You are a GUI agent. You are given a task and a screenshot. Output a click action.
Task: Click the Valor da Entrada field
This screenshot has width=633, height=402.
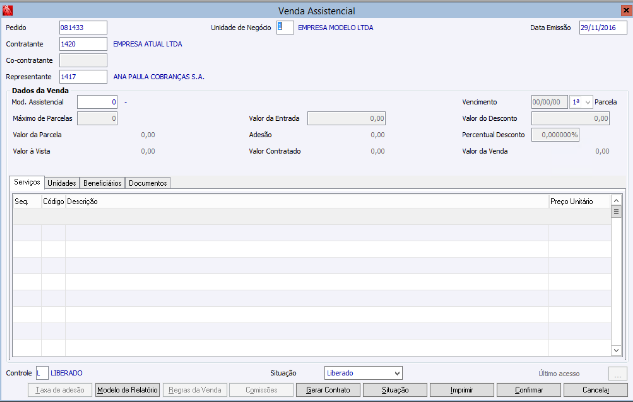tap(346, 119)
